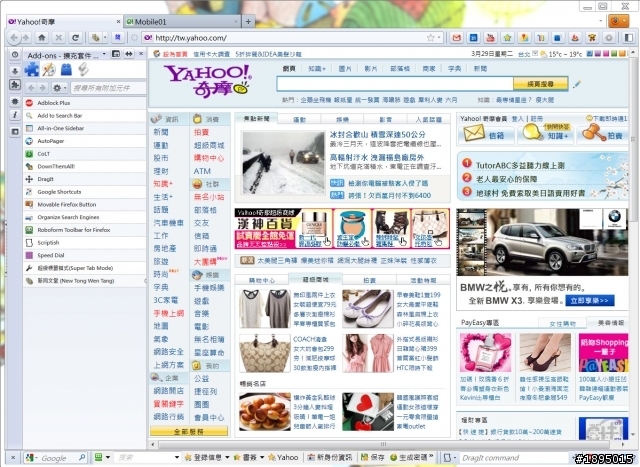Viewport: 640px width, 467px height.
Task: Switch to the Mobile01 tab
Action: [182, 22]
